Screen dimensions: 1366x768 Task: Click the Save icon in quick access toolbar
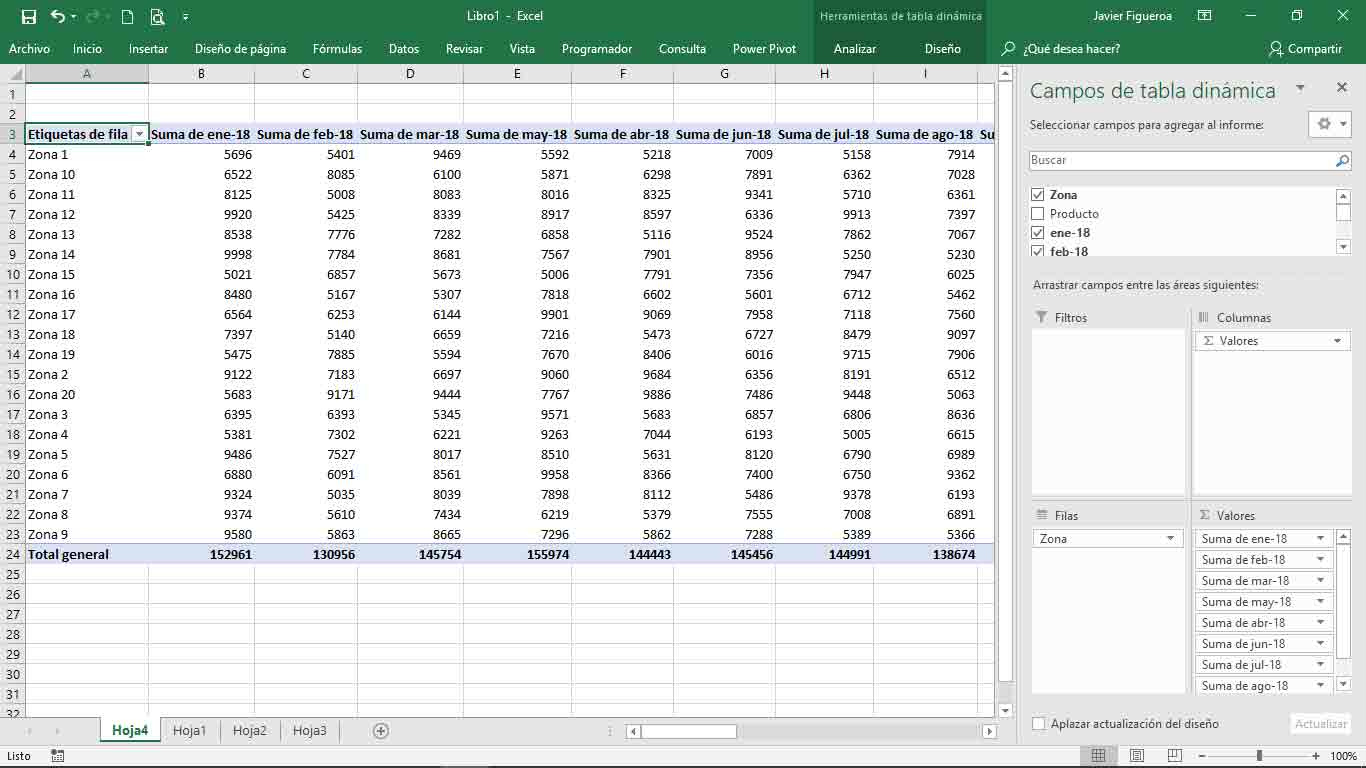(28, 16)
